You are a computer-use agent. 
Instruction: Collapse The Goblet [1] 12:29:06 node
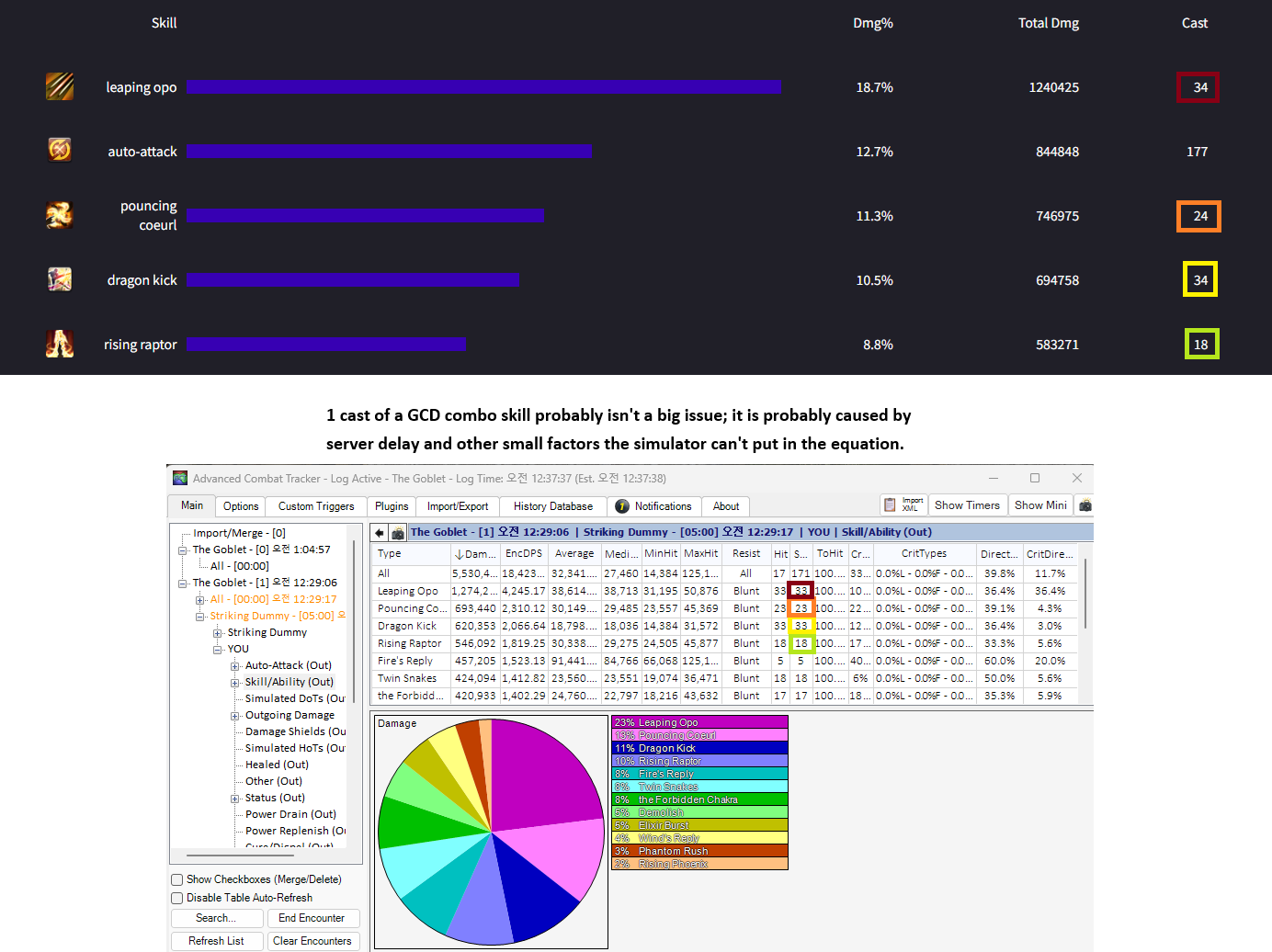[182, 583]
